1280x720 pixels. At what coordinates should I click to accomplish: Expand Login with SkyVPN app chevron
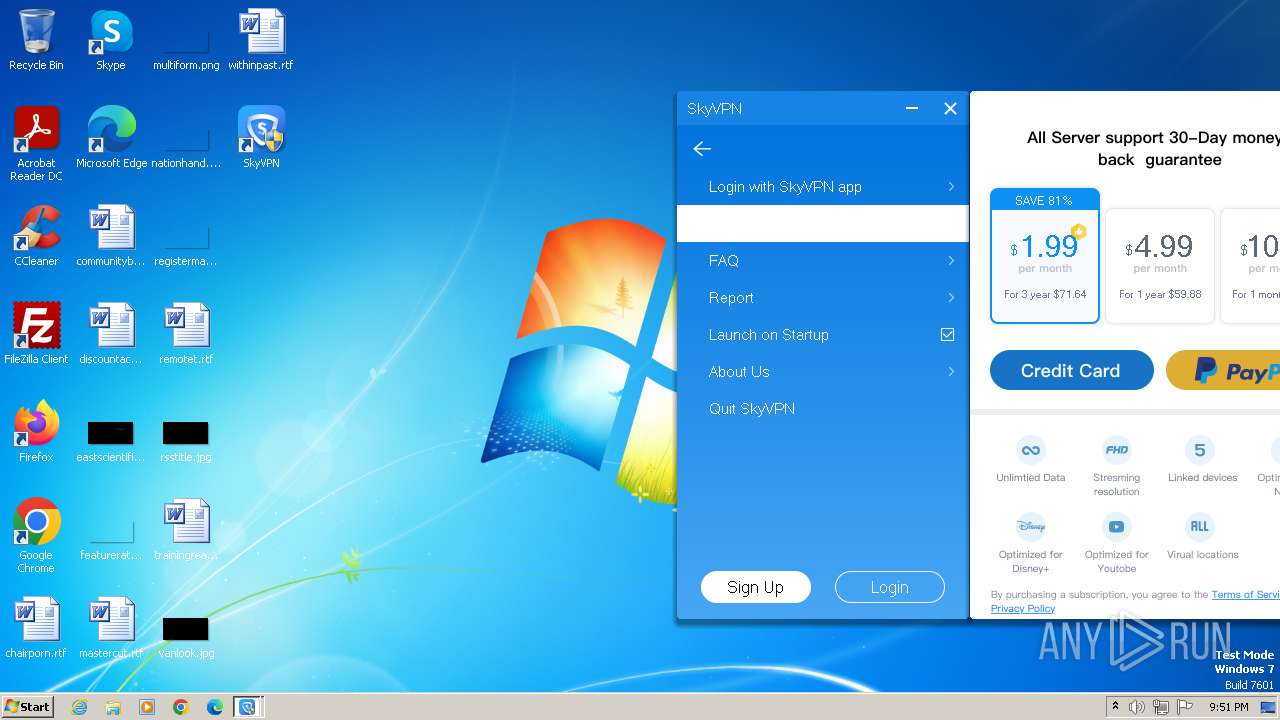tap(951, 187)
